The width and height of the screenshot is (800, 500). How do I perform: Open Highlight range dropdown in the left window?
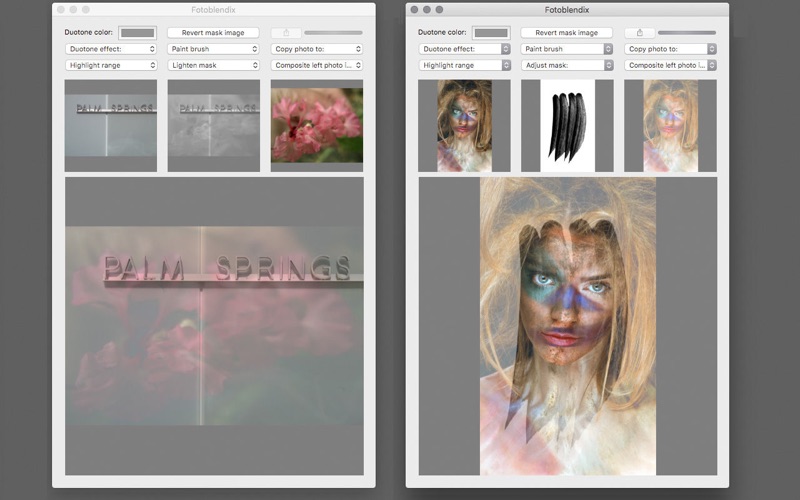(x=111, y=65)
